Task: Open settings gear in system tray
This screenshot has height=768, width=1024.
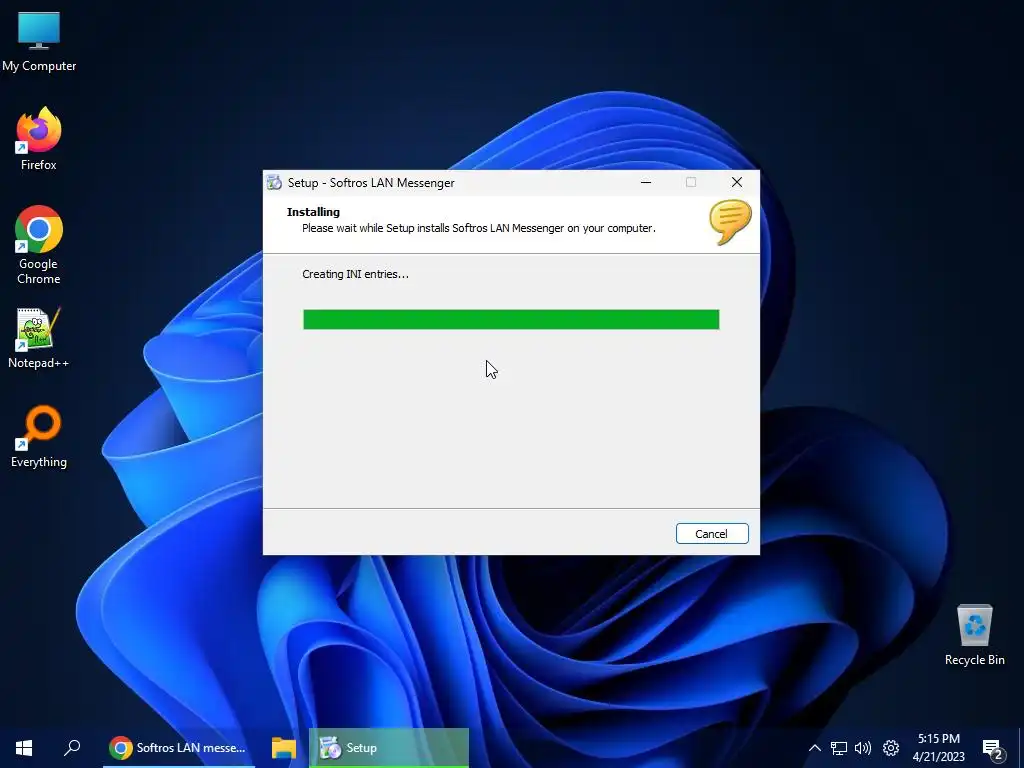Action: coord(891,748)
